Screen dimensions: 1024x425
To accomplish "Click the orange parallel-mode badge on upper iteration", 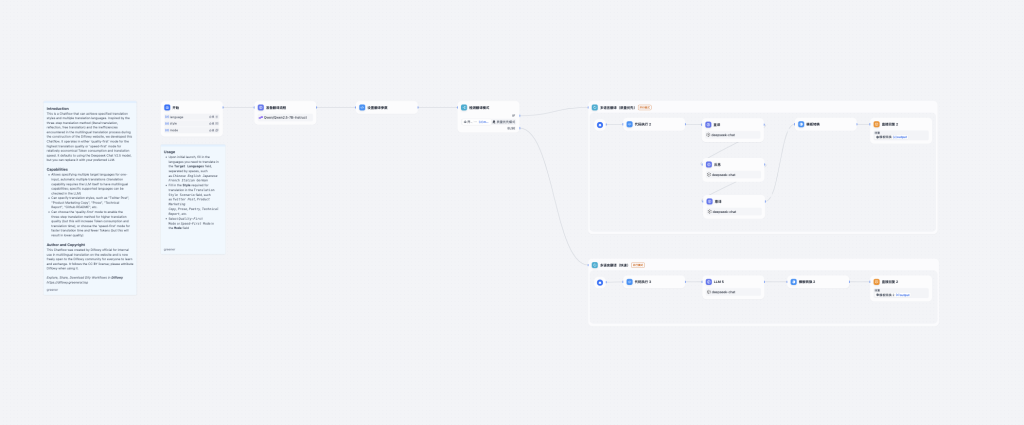I will [644, 107].
